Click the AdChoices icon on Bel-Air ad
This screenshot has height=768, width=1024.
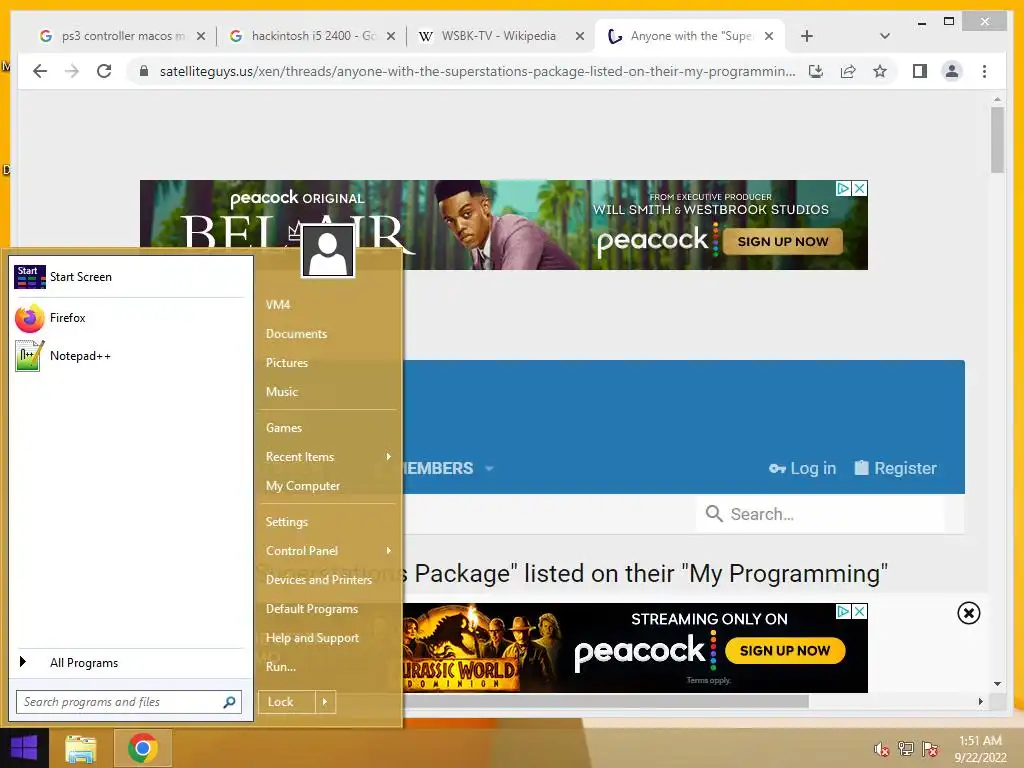843,188
